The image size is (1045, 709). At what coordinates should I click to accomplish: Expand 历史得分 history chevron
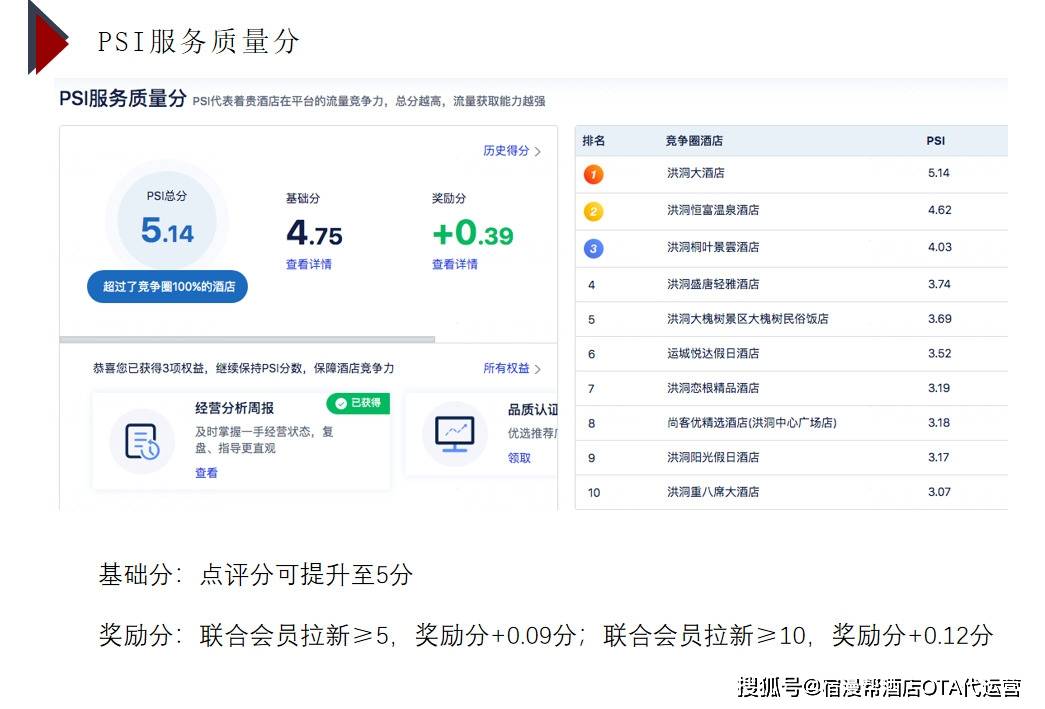pyautogui.click(x=537, y=152)
